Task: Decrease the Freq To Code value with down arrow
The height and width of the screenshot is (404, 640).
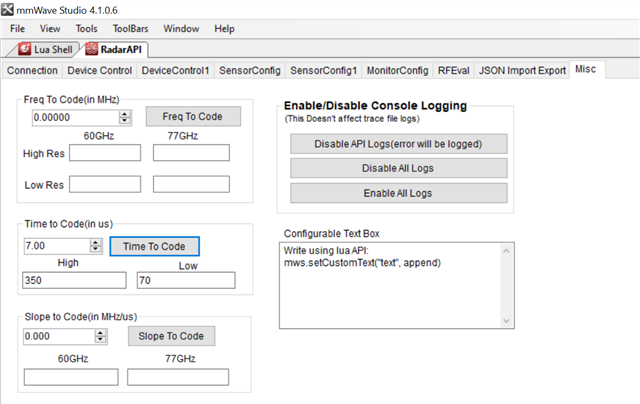Action: (x=124, y=121)
